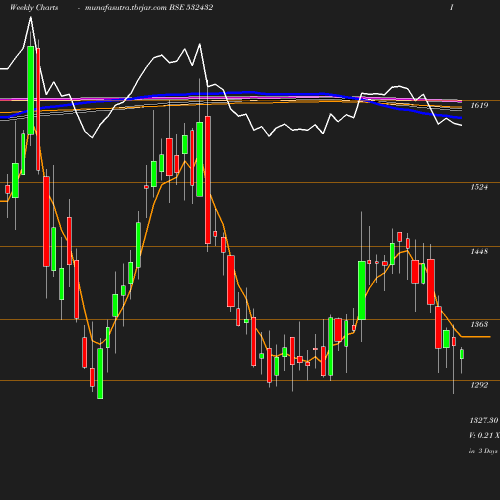Click the 1448 price axis label

[479, 251]
